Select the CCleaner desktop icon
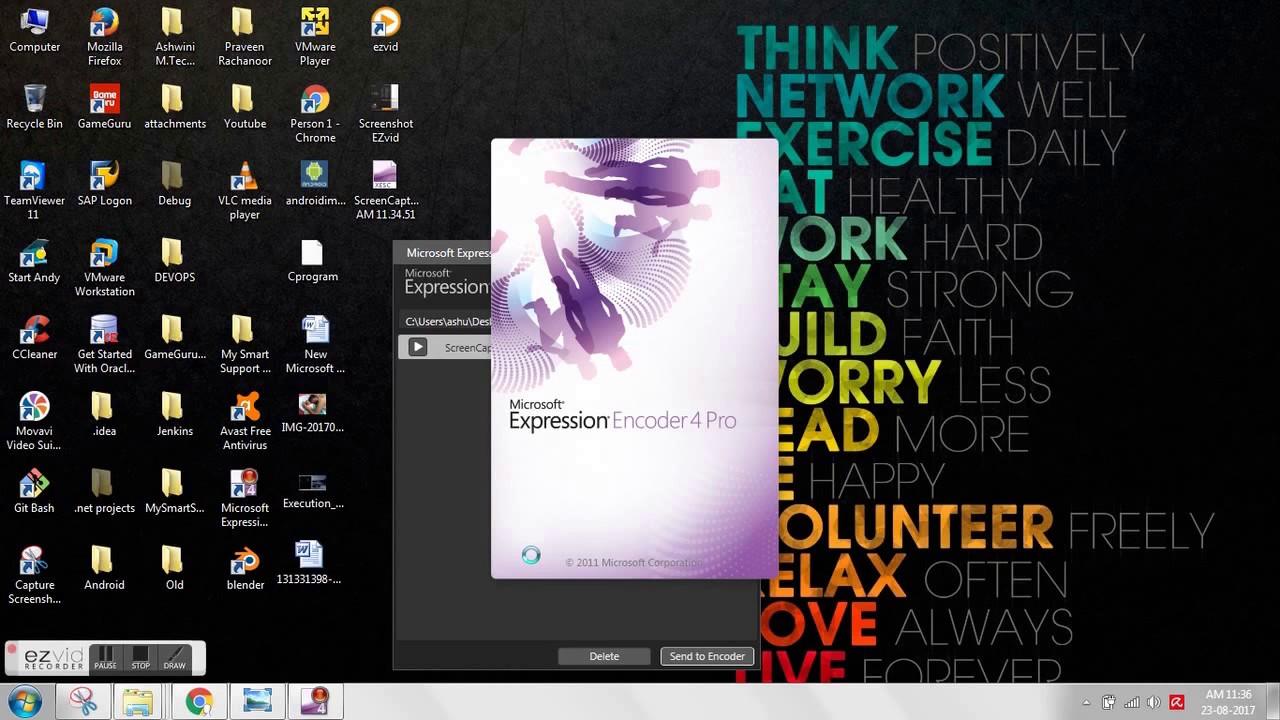This screenshot has height=720, width=1280. point(34,338)
